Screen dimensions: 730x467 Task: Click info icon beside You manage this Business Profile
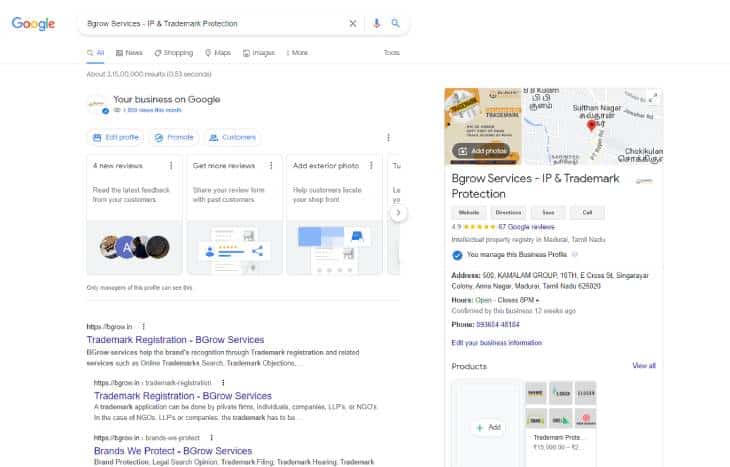coord(575,255)
